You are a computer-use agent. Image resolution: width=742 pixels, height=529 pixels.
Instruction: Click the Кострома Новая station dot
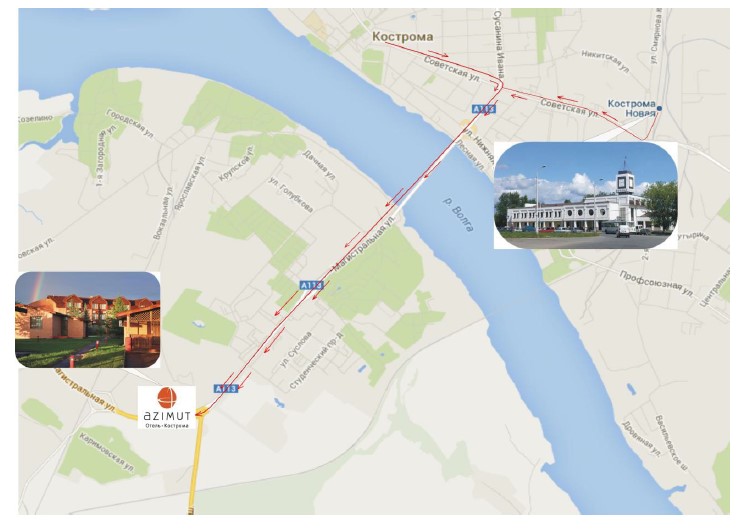659,109
